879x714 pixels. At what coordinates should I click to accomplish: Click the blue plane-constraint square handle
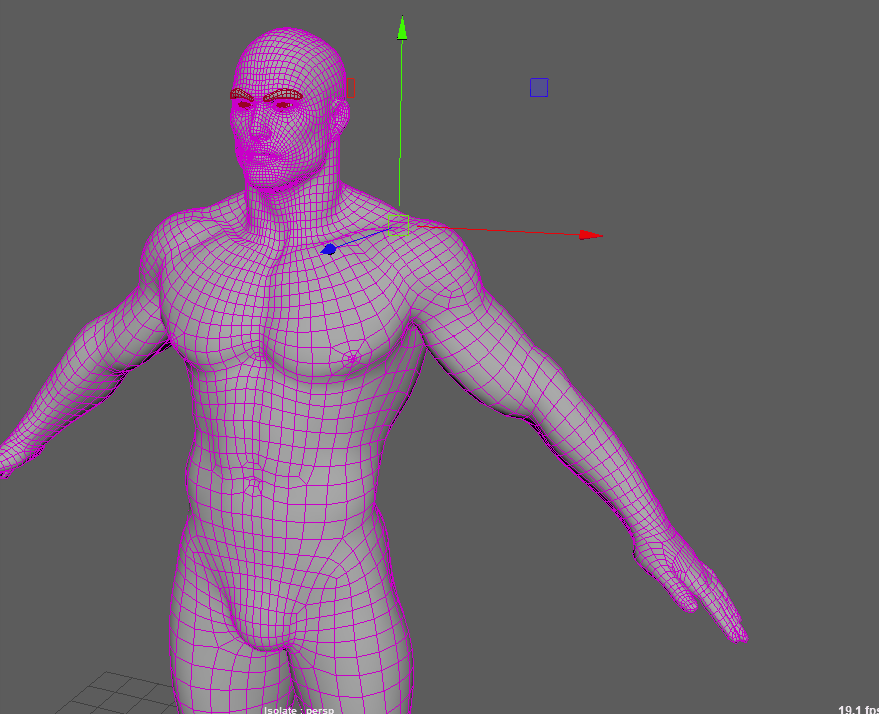click(x=539, y=88)
